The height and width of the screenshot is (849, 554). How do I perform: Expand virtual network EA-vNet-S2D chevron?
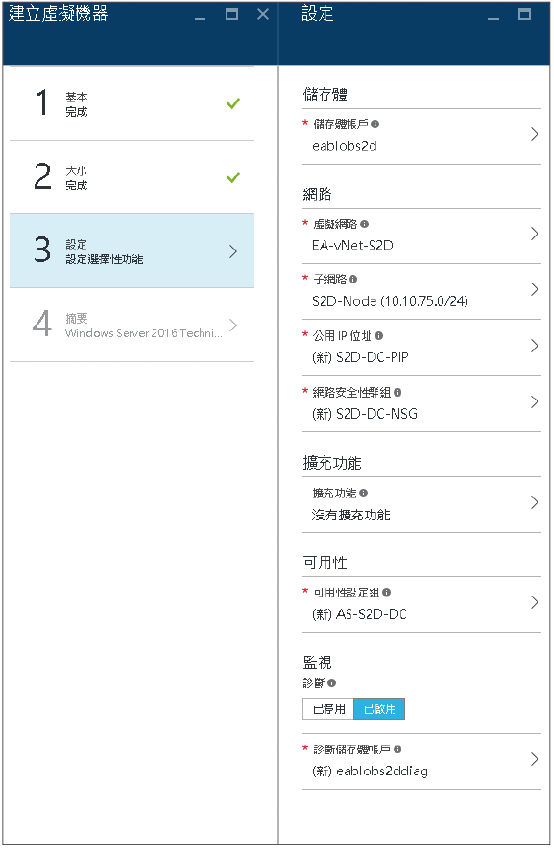coord(535,234)
